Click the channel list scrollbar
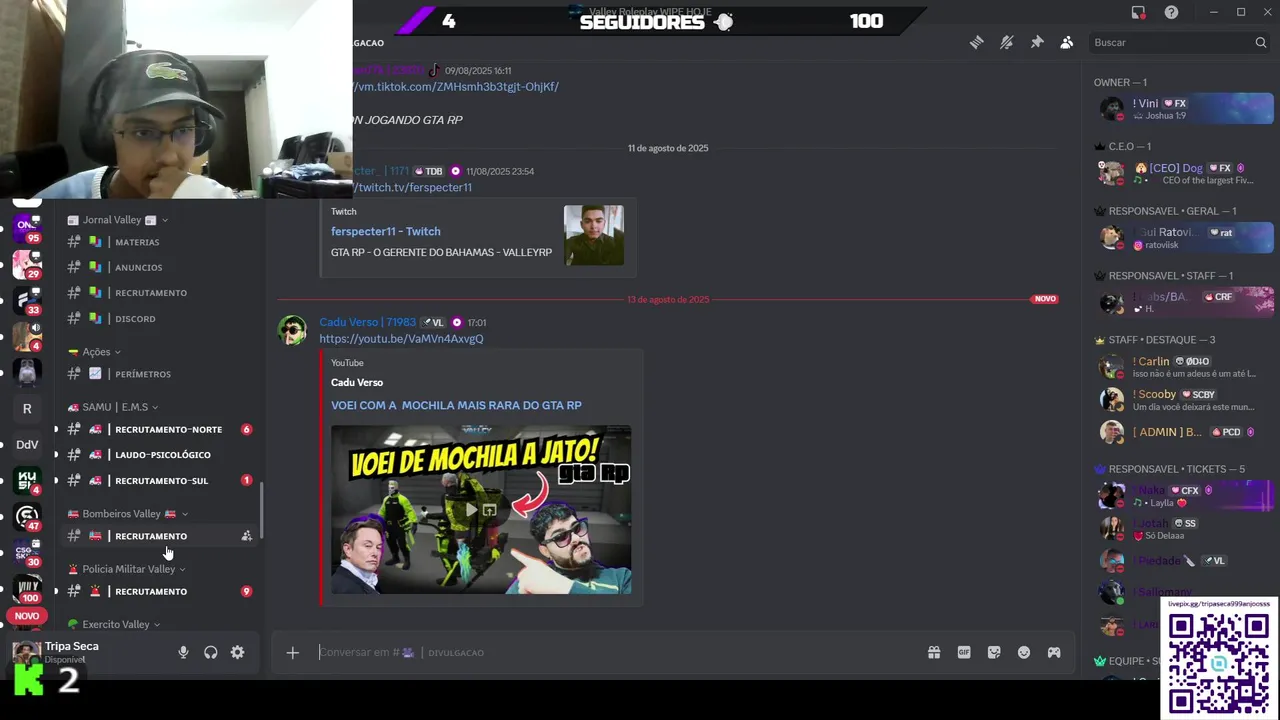 click(x=262, y=509)
